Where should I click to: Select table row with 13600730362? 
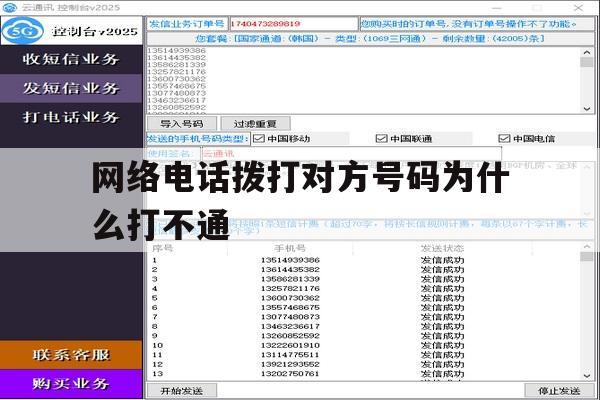coord(364,298)
